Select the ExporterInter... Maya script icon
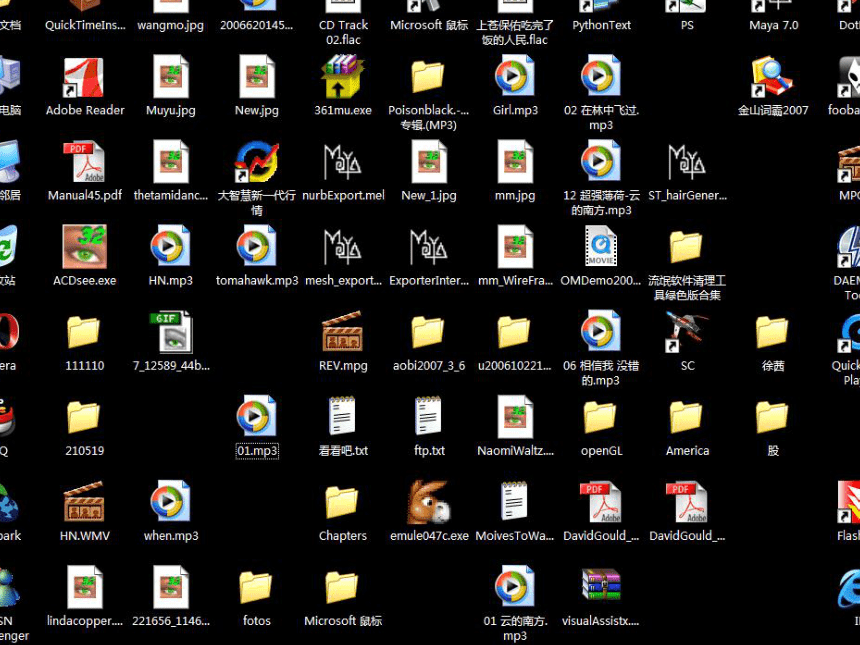The width and height of the screenshot is (860, 645). (x=428, y=247)
